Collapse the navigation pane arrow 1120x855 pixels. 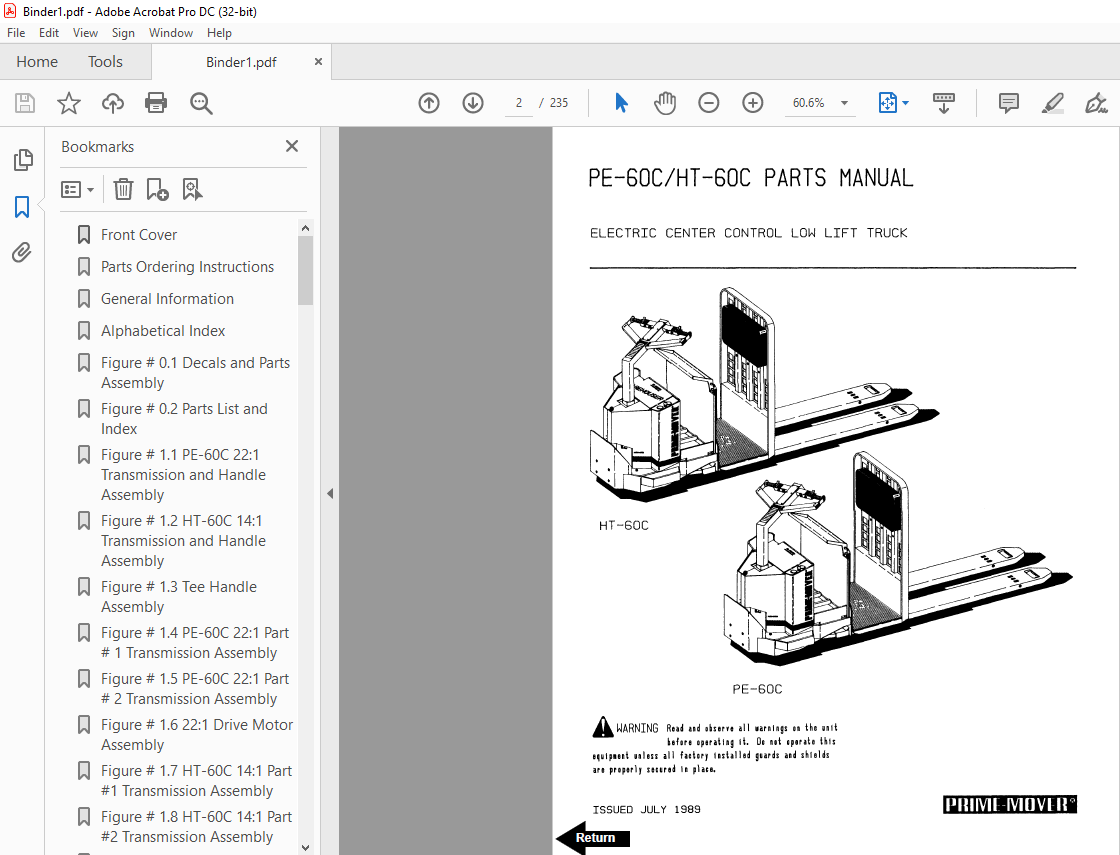pyautogui.click(x=330, y=493)
